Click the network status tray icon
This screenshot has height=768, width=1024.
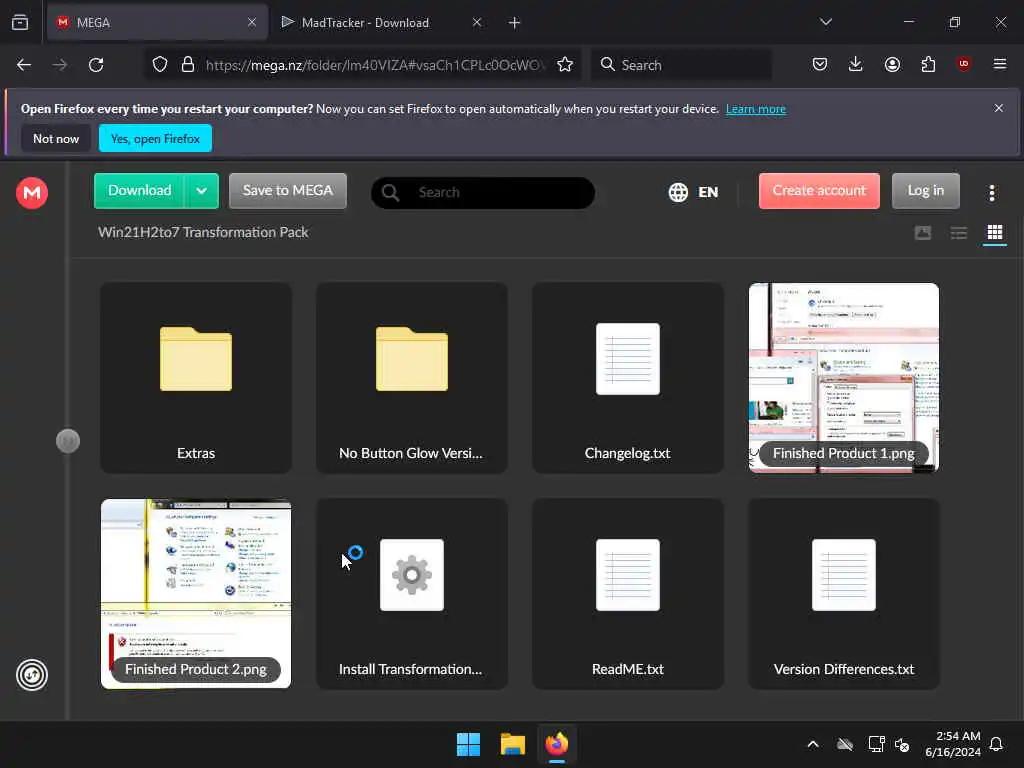[876, 744]
